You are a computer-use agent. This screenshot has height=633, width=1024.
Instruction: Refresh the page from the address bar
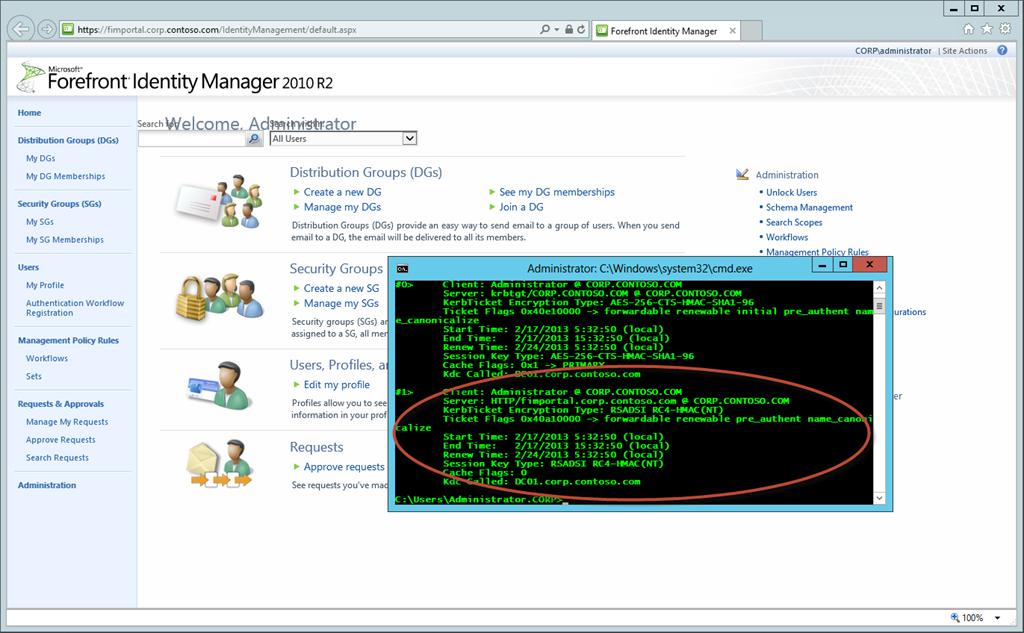pyautogui.click(x=581, y=29)
